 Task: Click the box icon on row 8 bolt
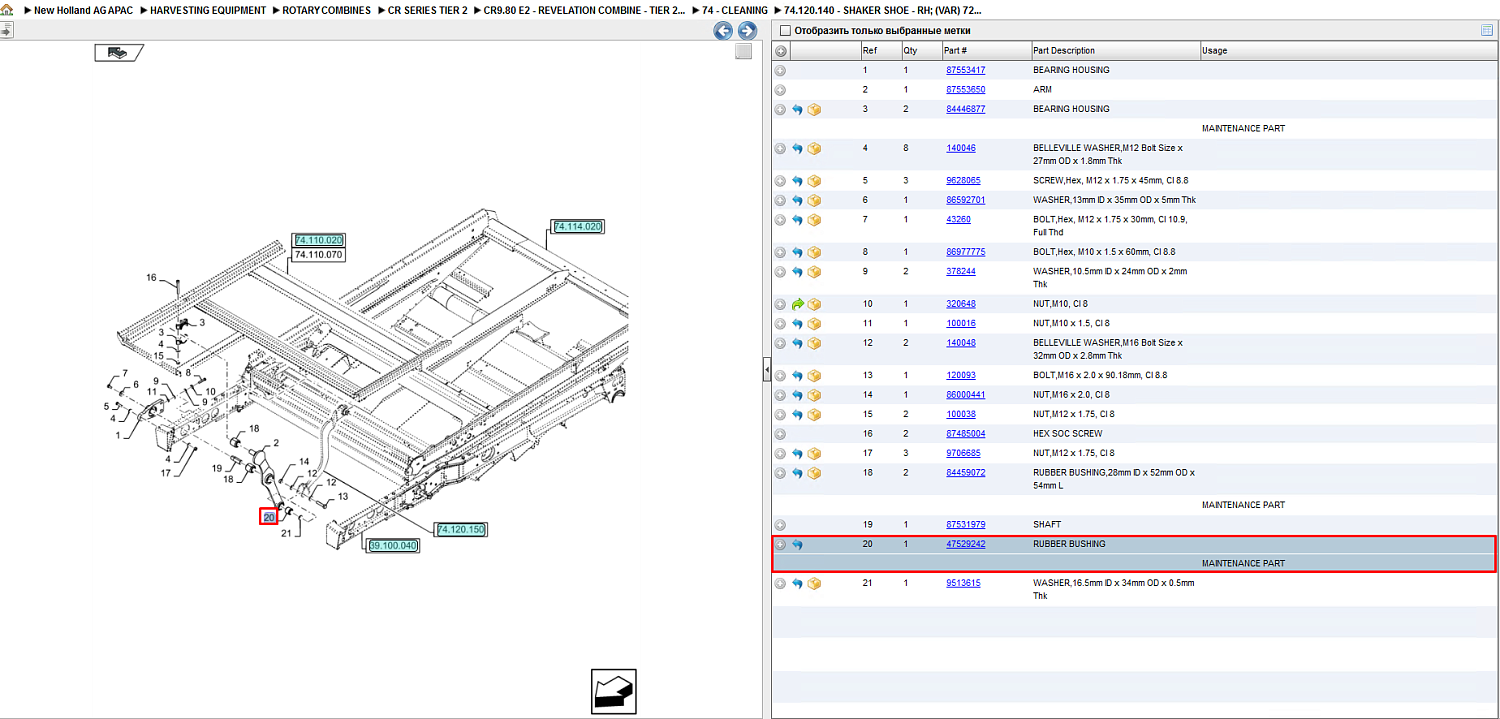(x=814, y=252)
